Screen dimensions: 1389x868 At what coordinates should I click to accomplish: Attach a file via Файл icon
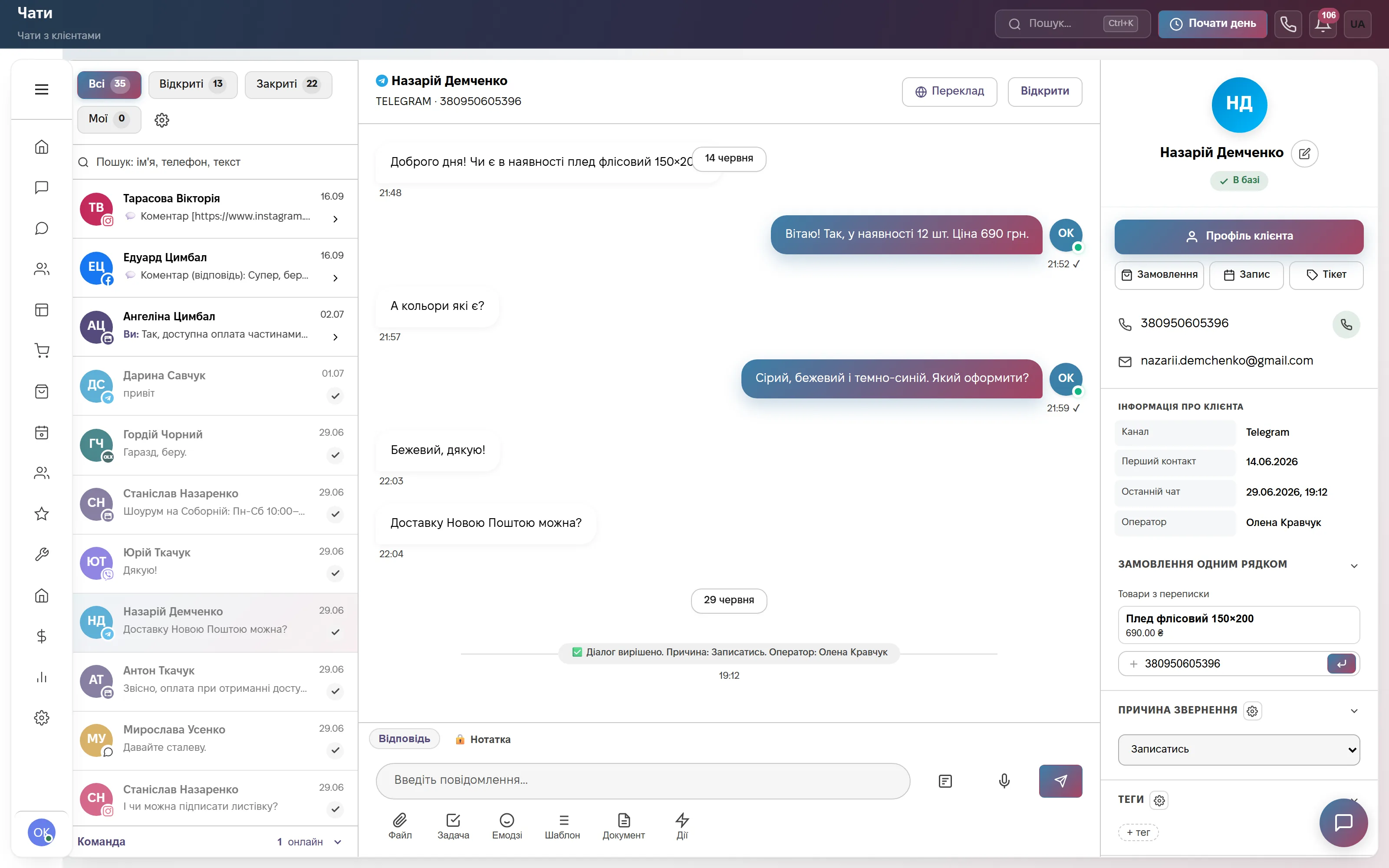tap(400, 826)
